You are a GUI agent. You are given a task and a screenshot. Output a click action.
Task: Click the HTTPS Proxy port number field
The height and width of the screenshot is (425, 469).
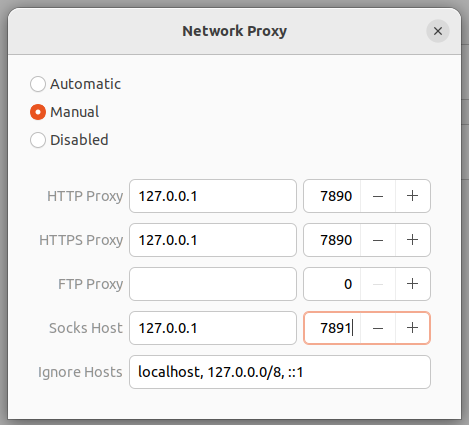[332, 240]
